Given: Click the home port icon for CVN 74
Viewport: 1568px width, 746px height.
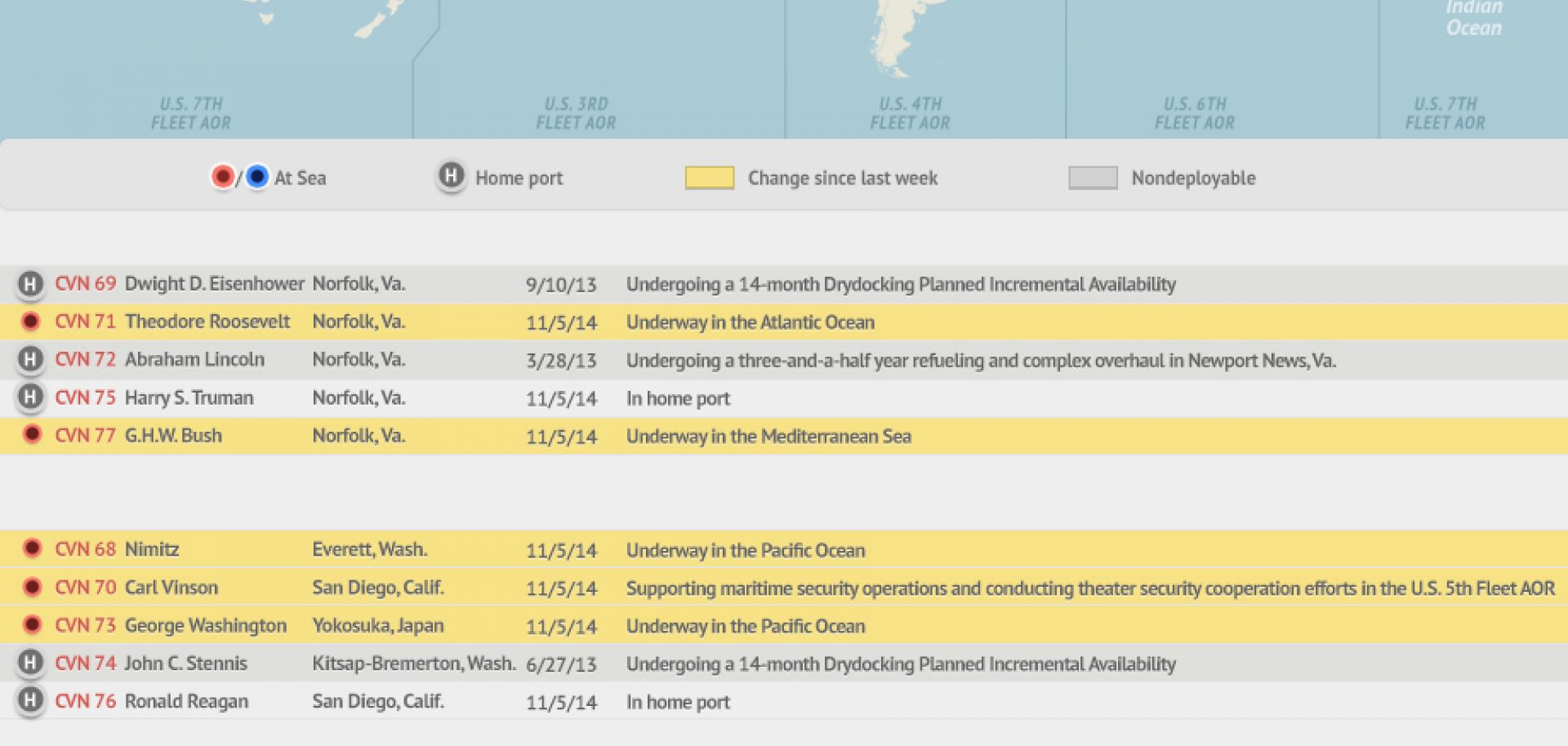Looking at the screenshot, I should (30, 663).
